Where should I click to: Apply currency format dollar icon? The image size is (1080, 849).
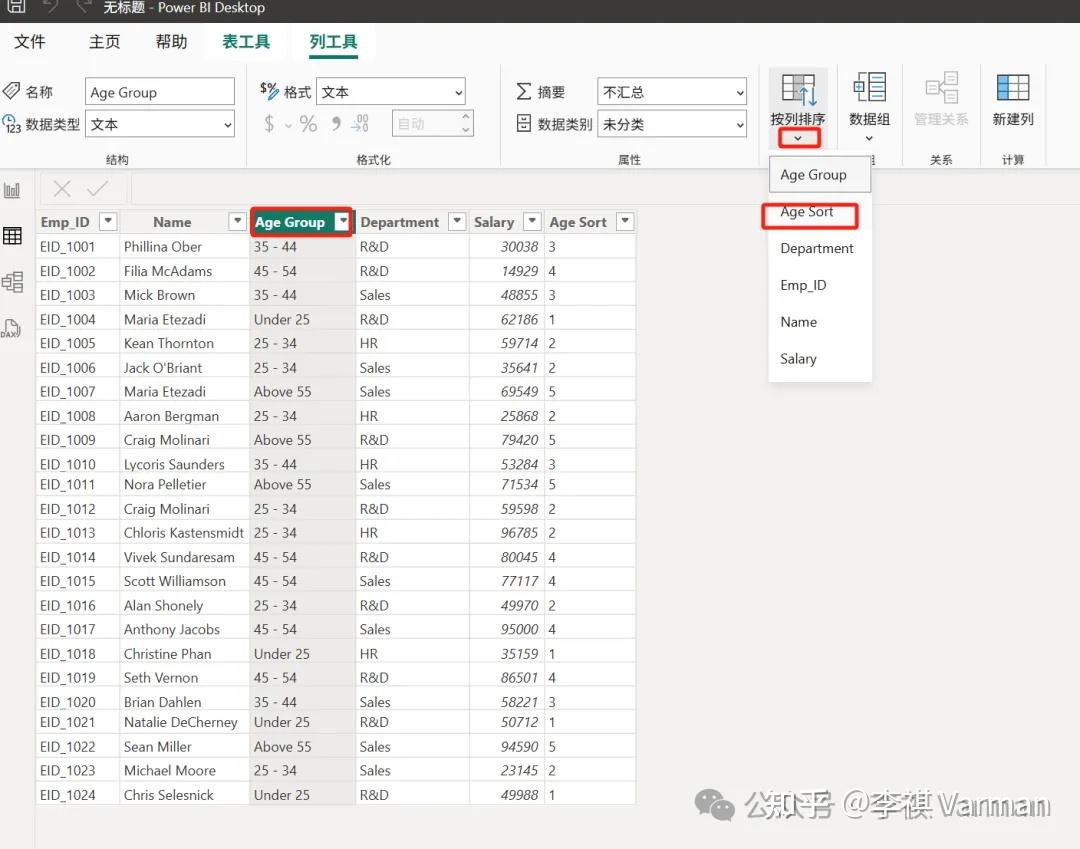(x=269, y=124)
